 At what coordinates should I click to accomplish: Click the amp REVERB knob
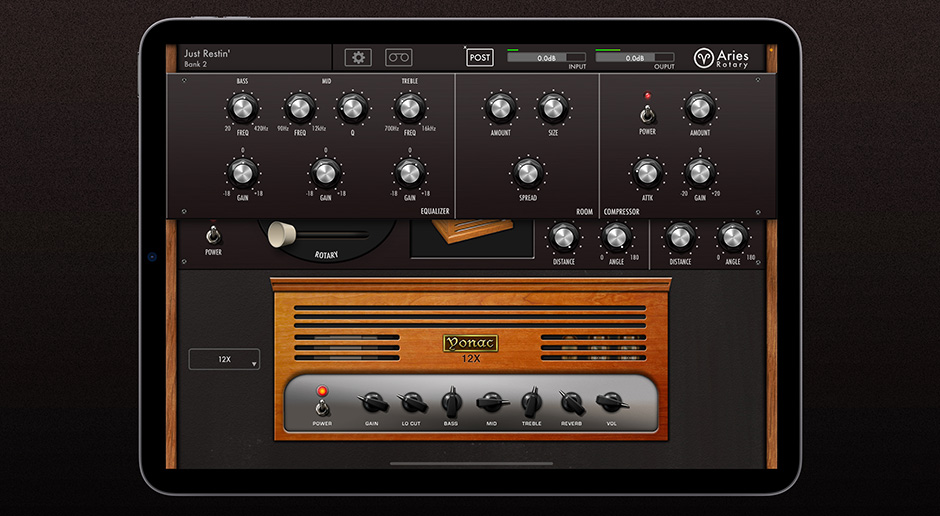coord(571,402)
